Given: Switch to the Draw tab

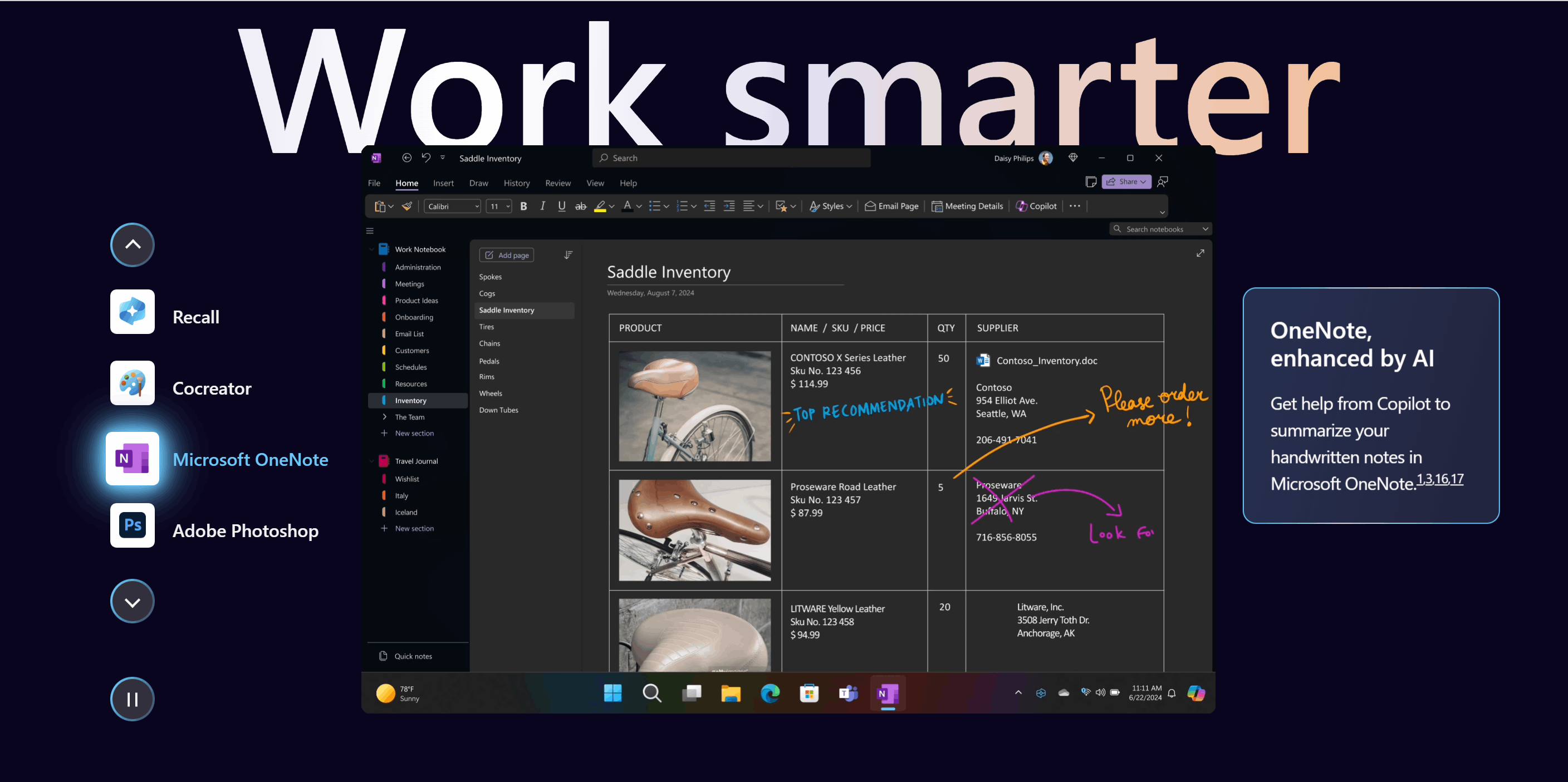Looking at the screenshot, I should pos(478,183).
